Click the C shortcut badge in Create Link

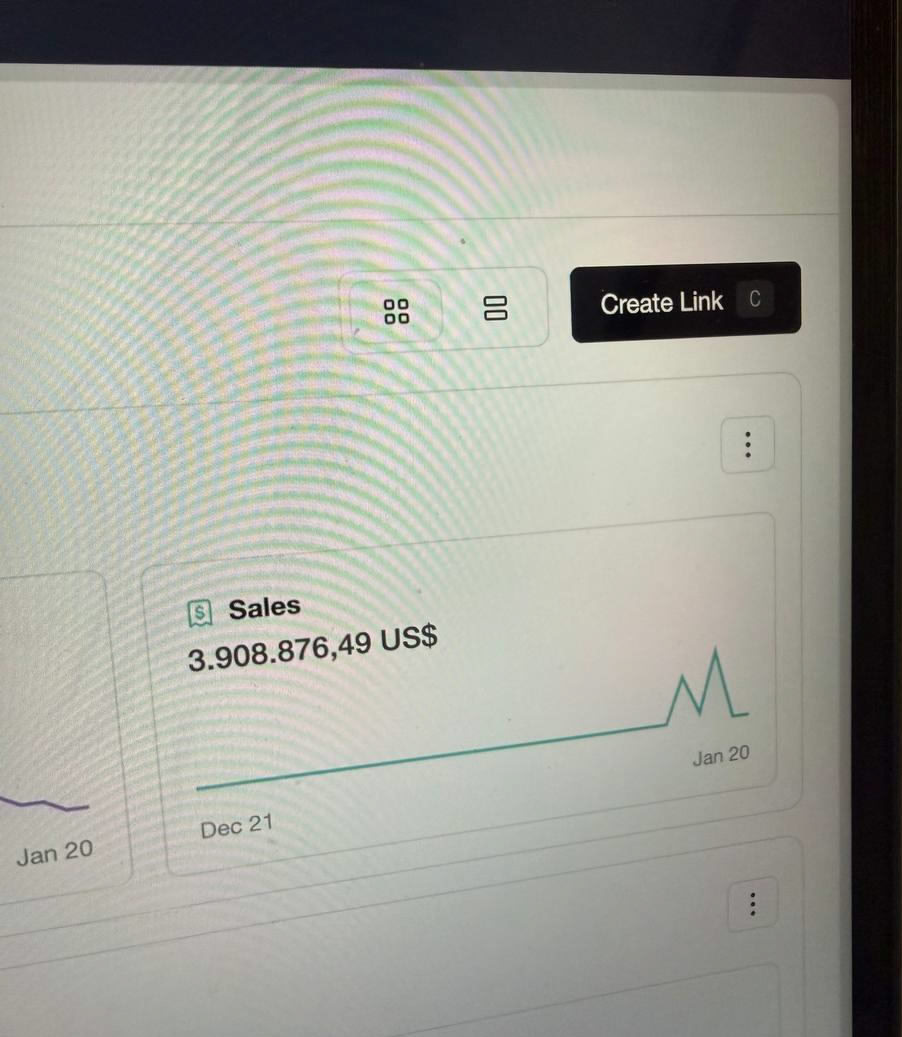755,299
